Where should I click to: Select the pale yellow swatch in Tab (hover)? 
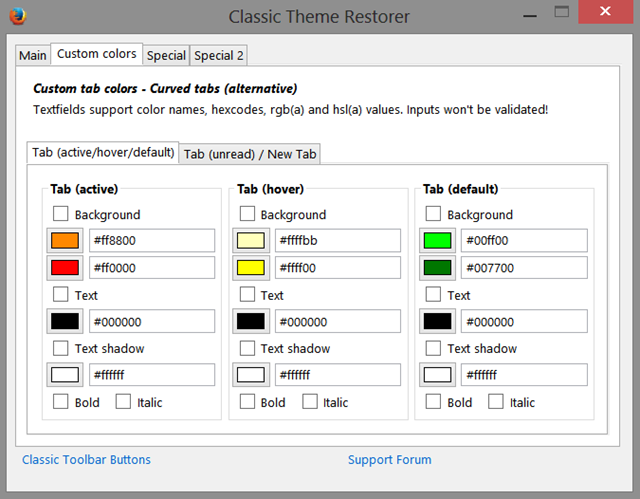[x=251, y=241]
